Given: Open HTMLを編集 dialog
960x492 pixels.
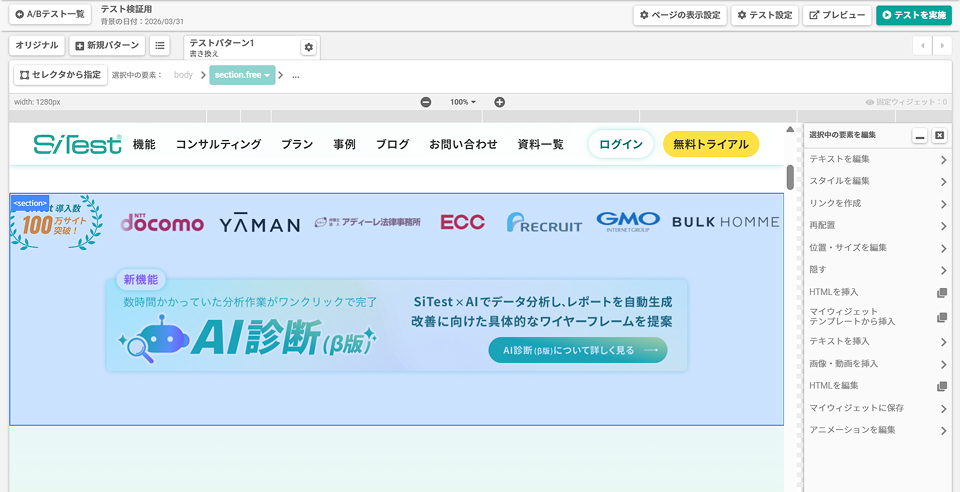Looking at the screenshot, I should click(879, 386).
